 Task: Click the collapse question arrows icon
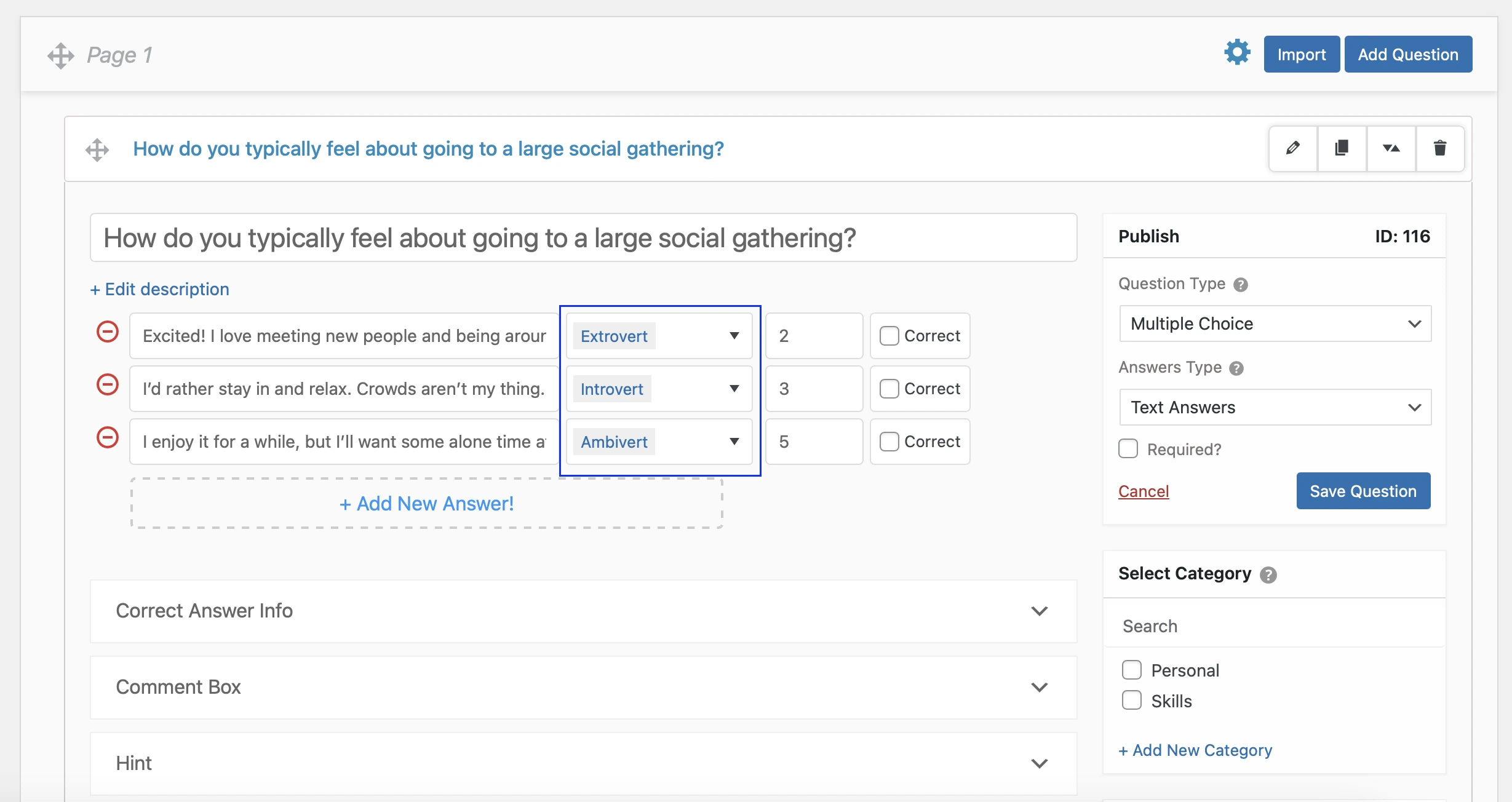[x=1391, y=148]
